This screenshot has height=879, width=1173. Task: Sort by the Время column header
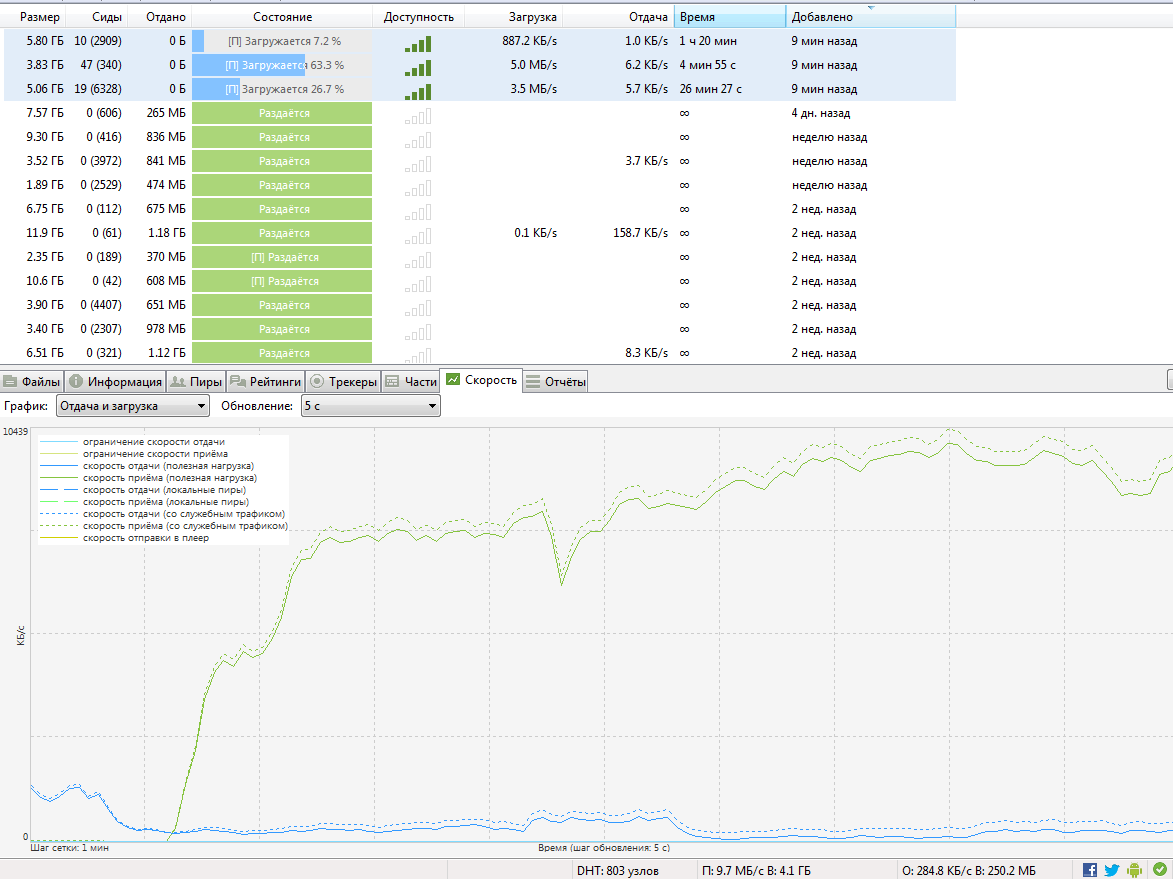click(x=730, y=17)
